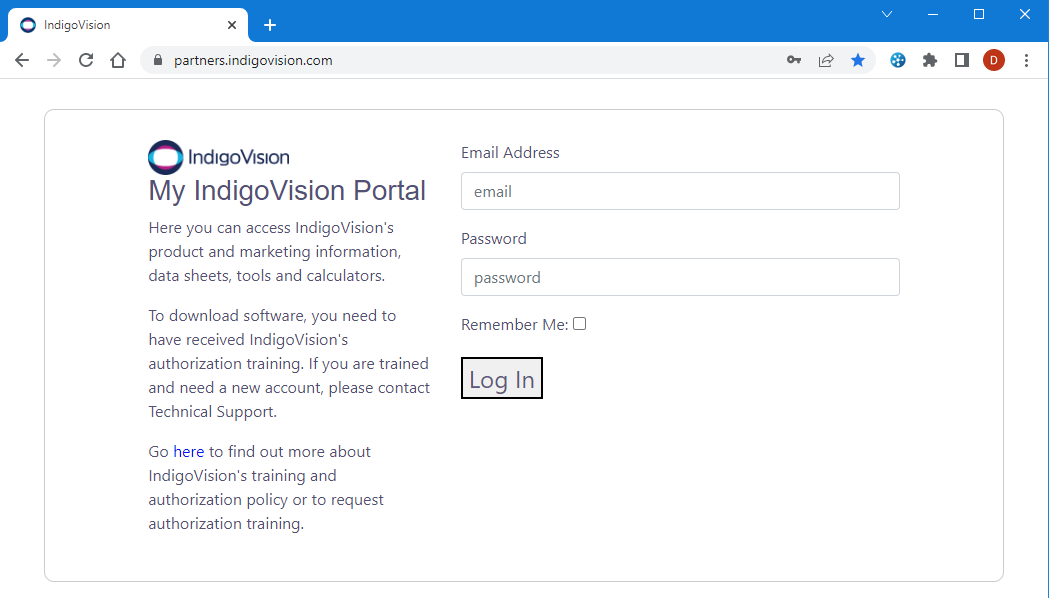Open the browser three-dot menu
The image size is (1049, 598).
(x=1026, y=60)
